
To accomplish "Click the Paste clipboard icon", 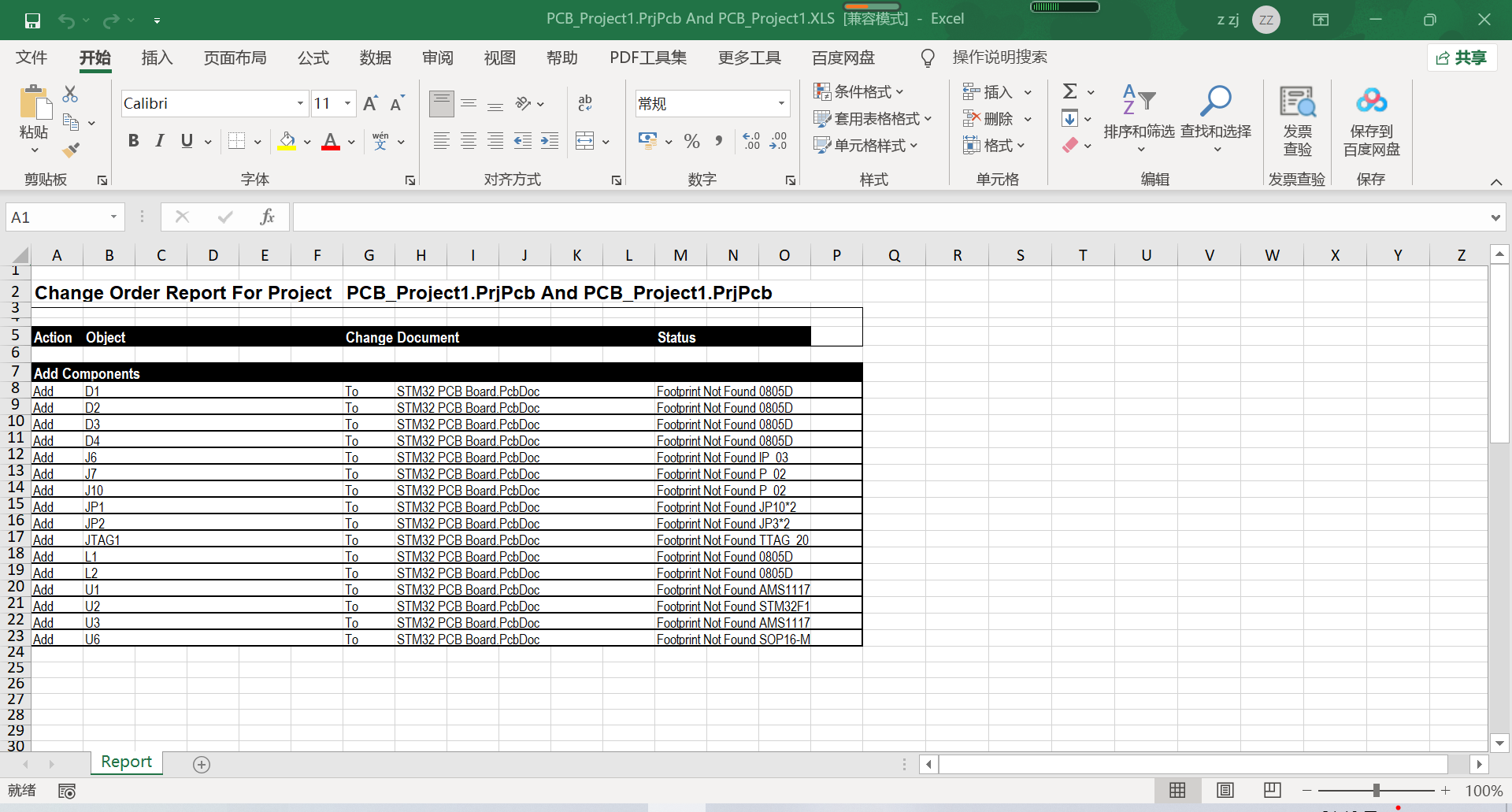I will click(35, 103).
